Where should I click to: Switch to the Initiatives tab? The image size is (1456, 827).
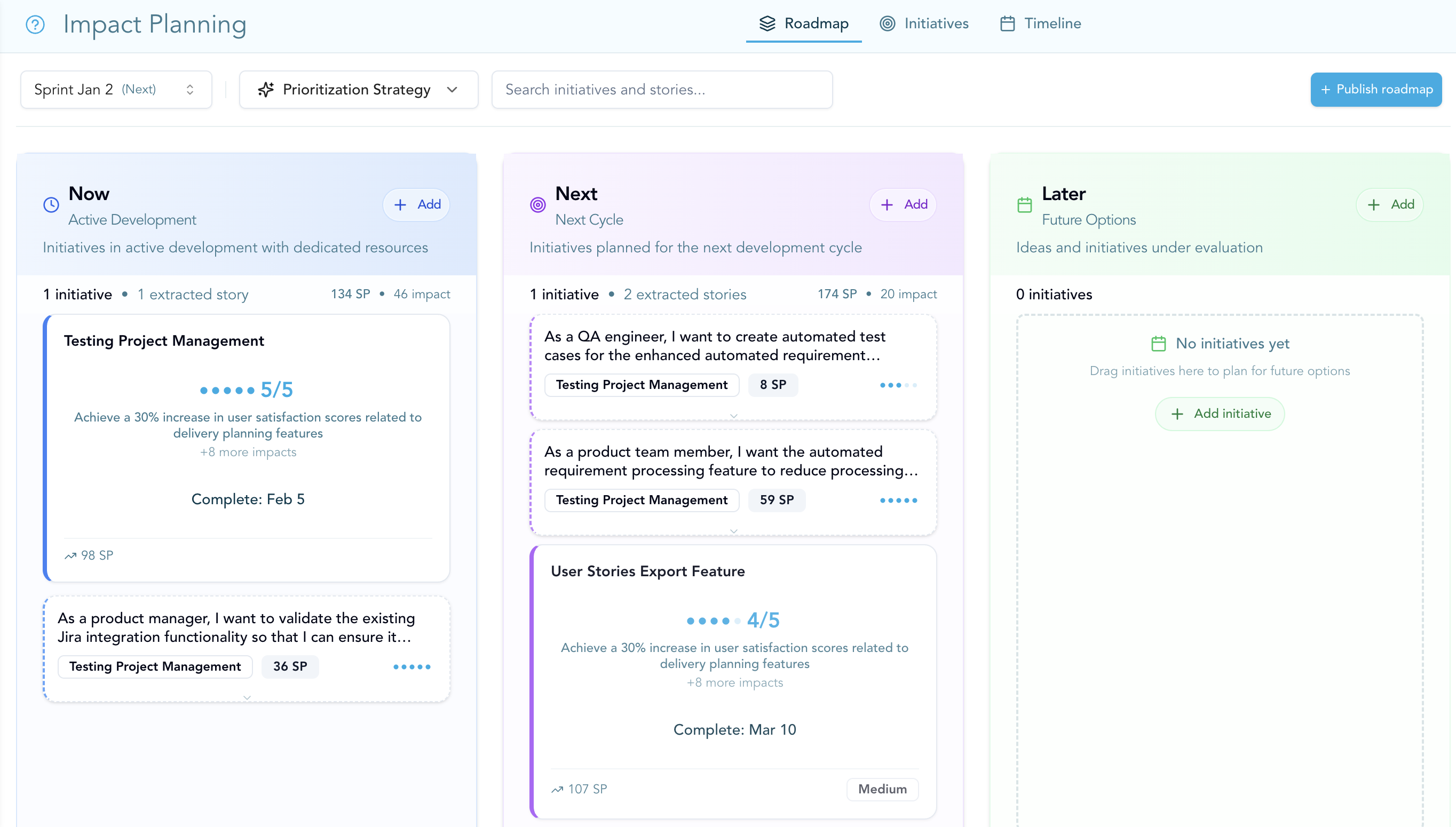tap(924, 23)
